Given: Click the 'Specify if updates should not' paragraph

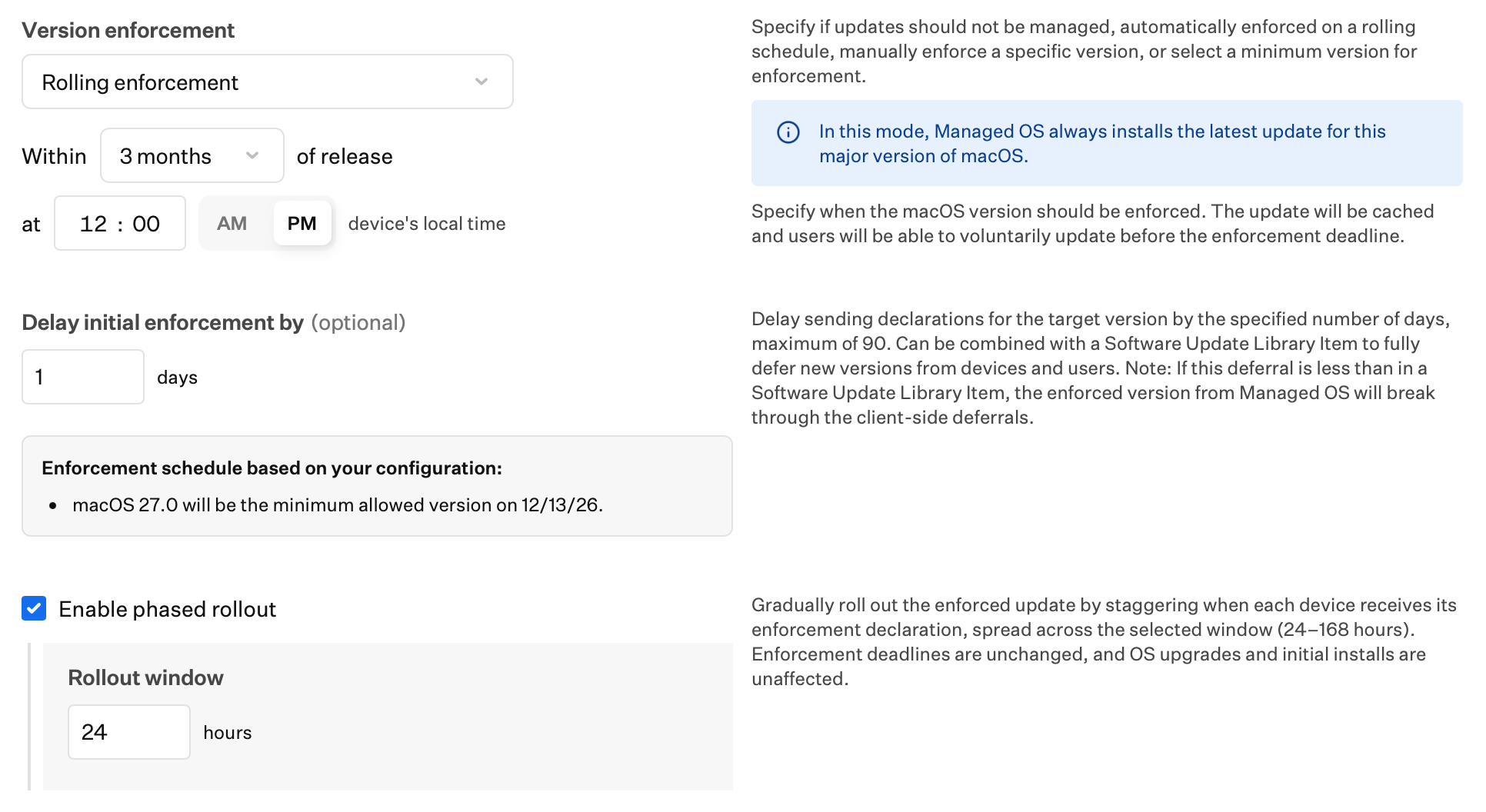Looking at the screenshot, I should [1085, 52].
